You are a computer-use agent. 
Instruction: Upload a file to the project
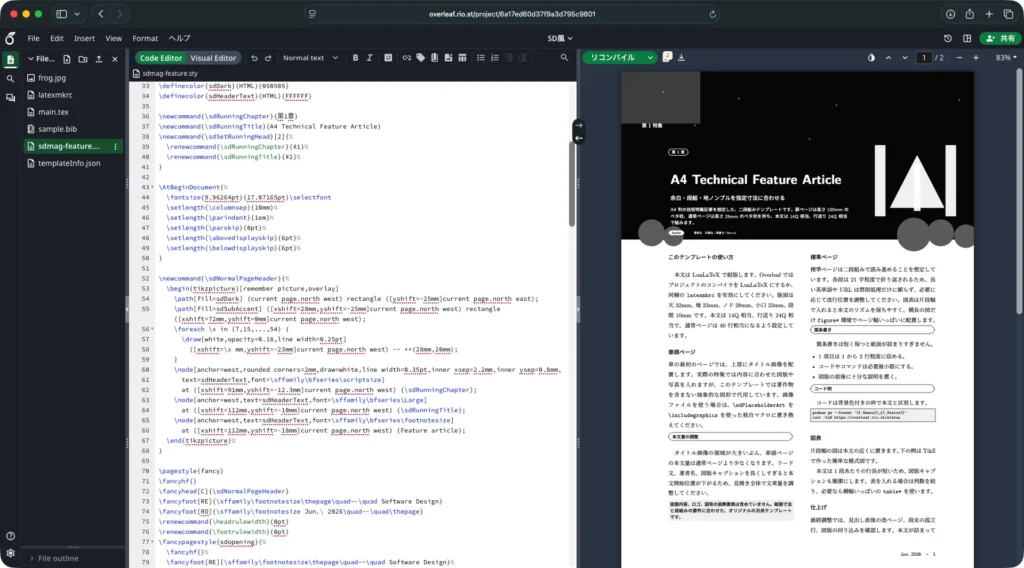click(x=99, y=59)
